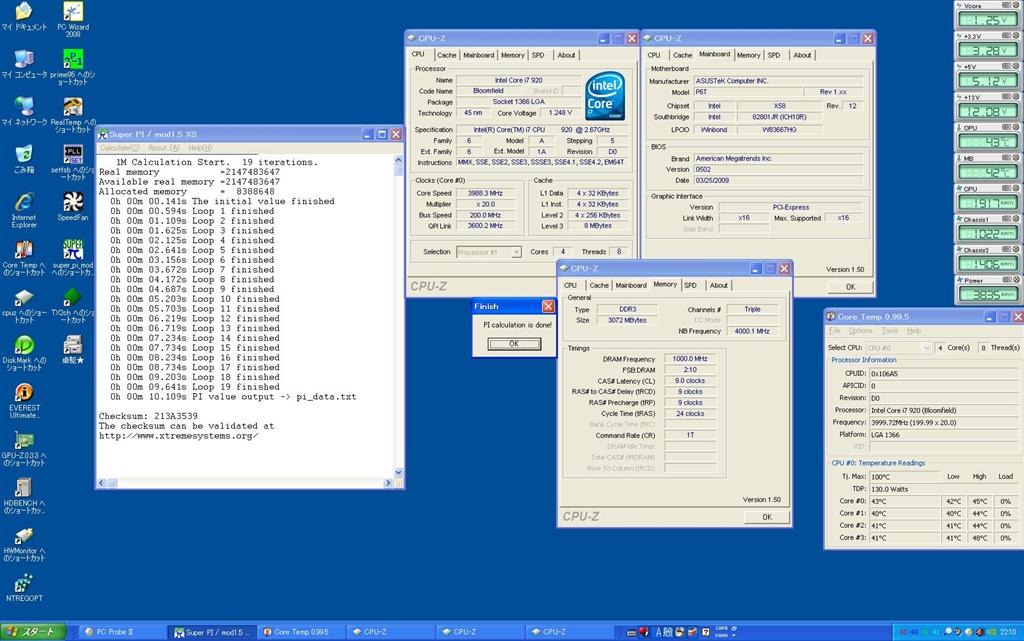Viewport: 1024px width, 641px height.
Task: Open the NTREGOPT desktop icon
Action: tap(23, 583)
